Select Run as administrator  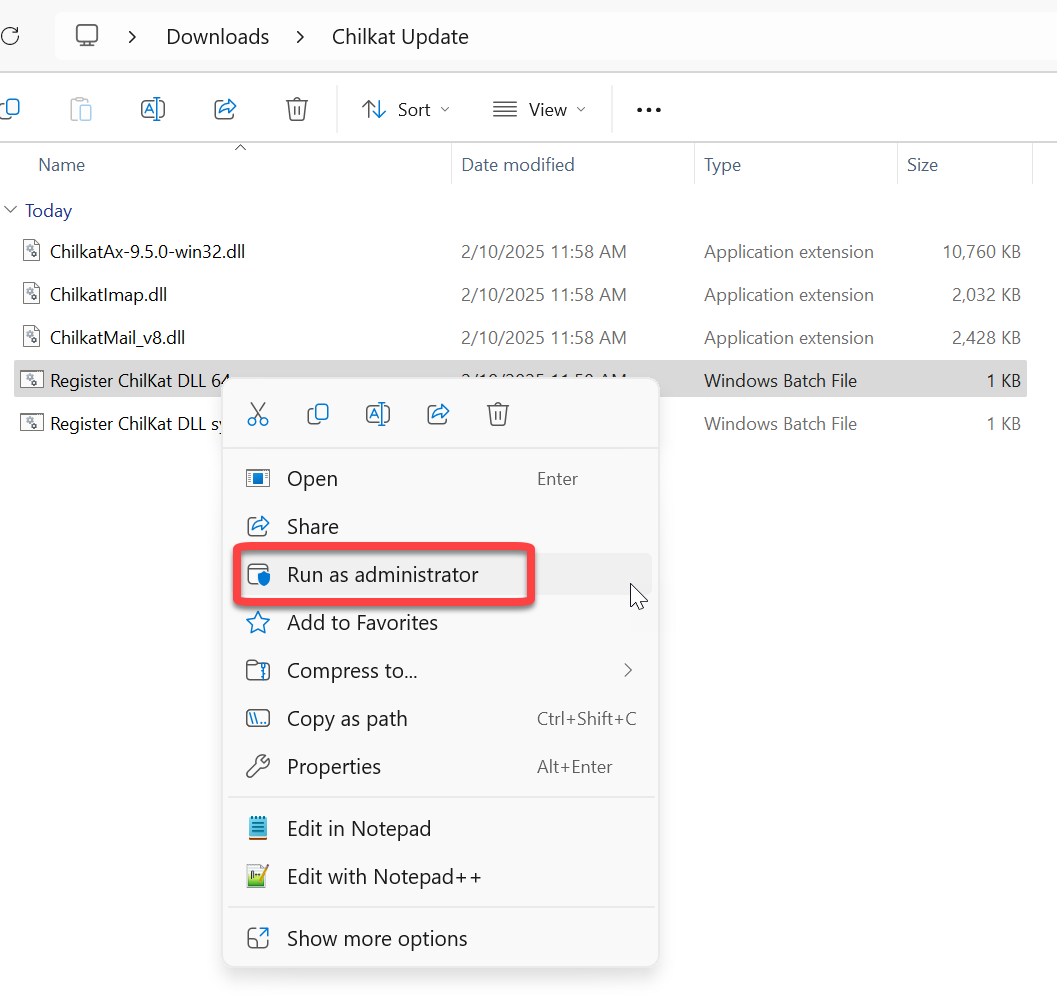point(383,575)
